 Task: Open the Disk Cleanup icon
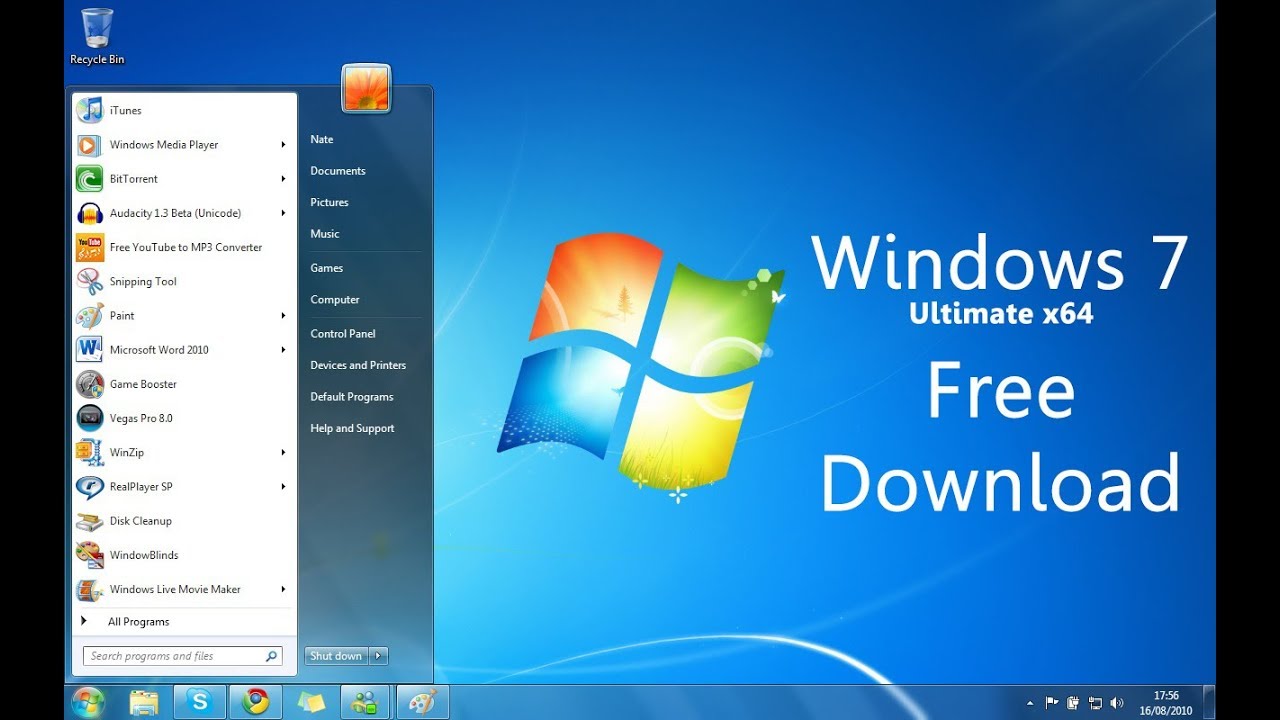pos(90,521)
